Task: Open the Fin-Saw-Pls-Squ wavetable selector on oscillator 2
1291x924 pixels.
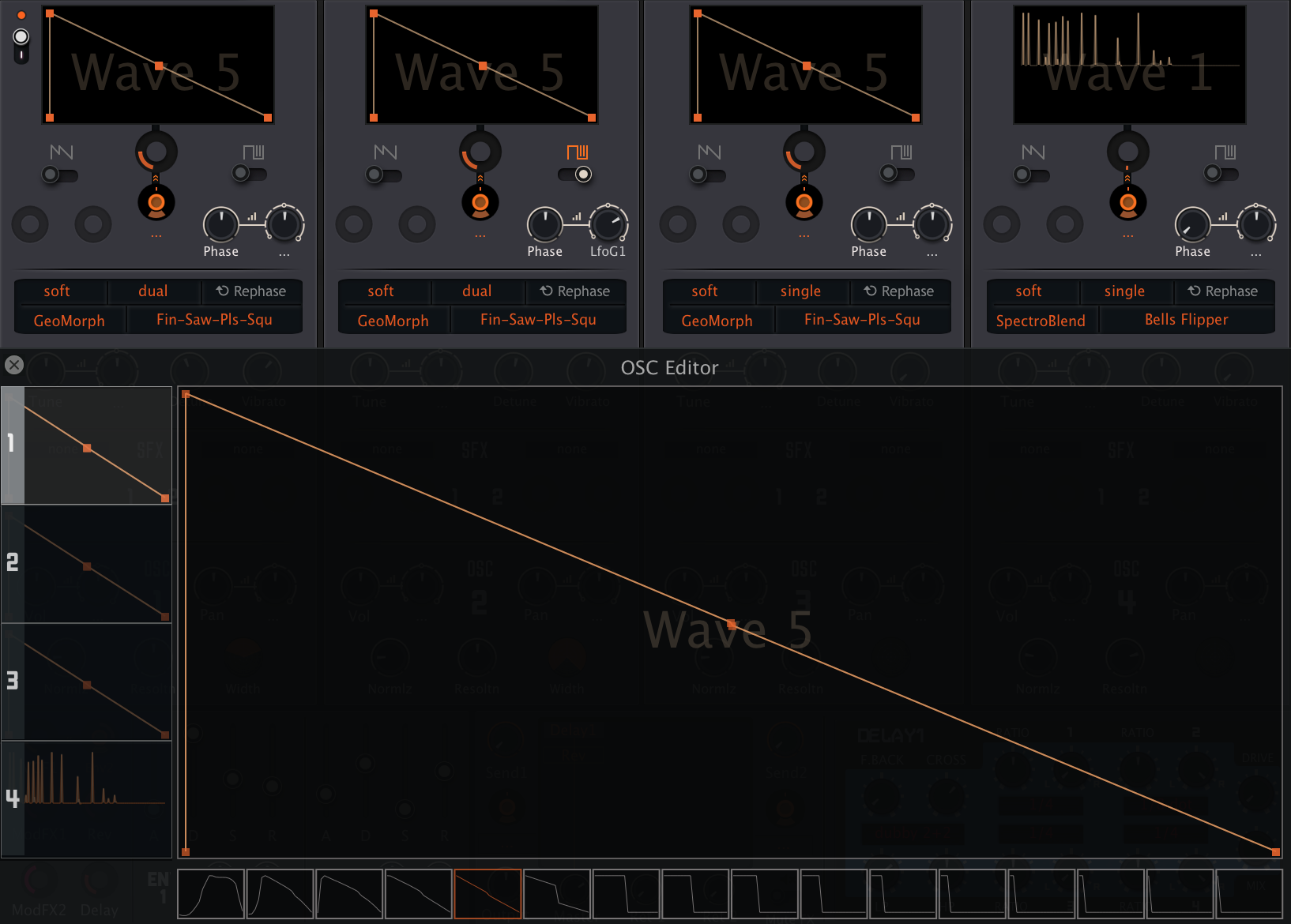Action: click(538, 320)
